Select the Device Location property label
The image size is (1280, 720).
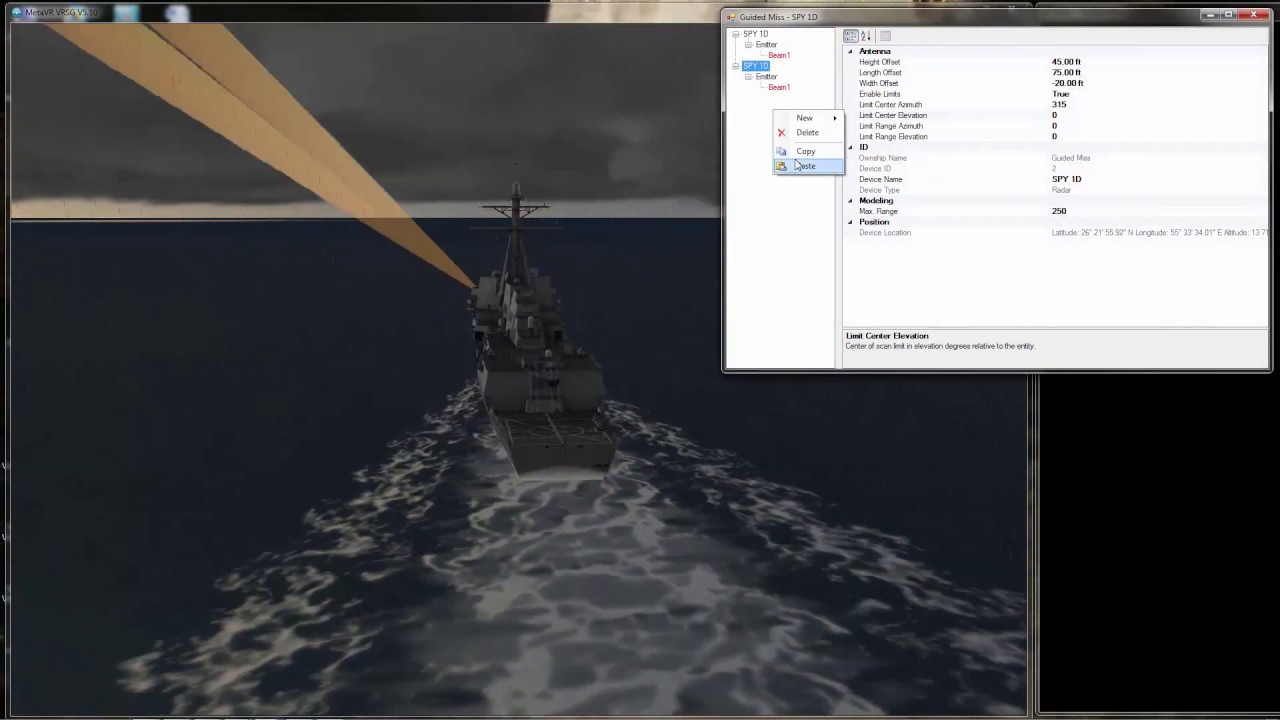click(885, 233)
